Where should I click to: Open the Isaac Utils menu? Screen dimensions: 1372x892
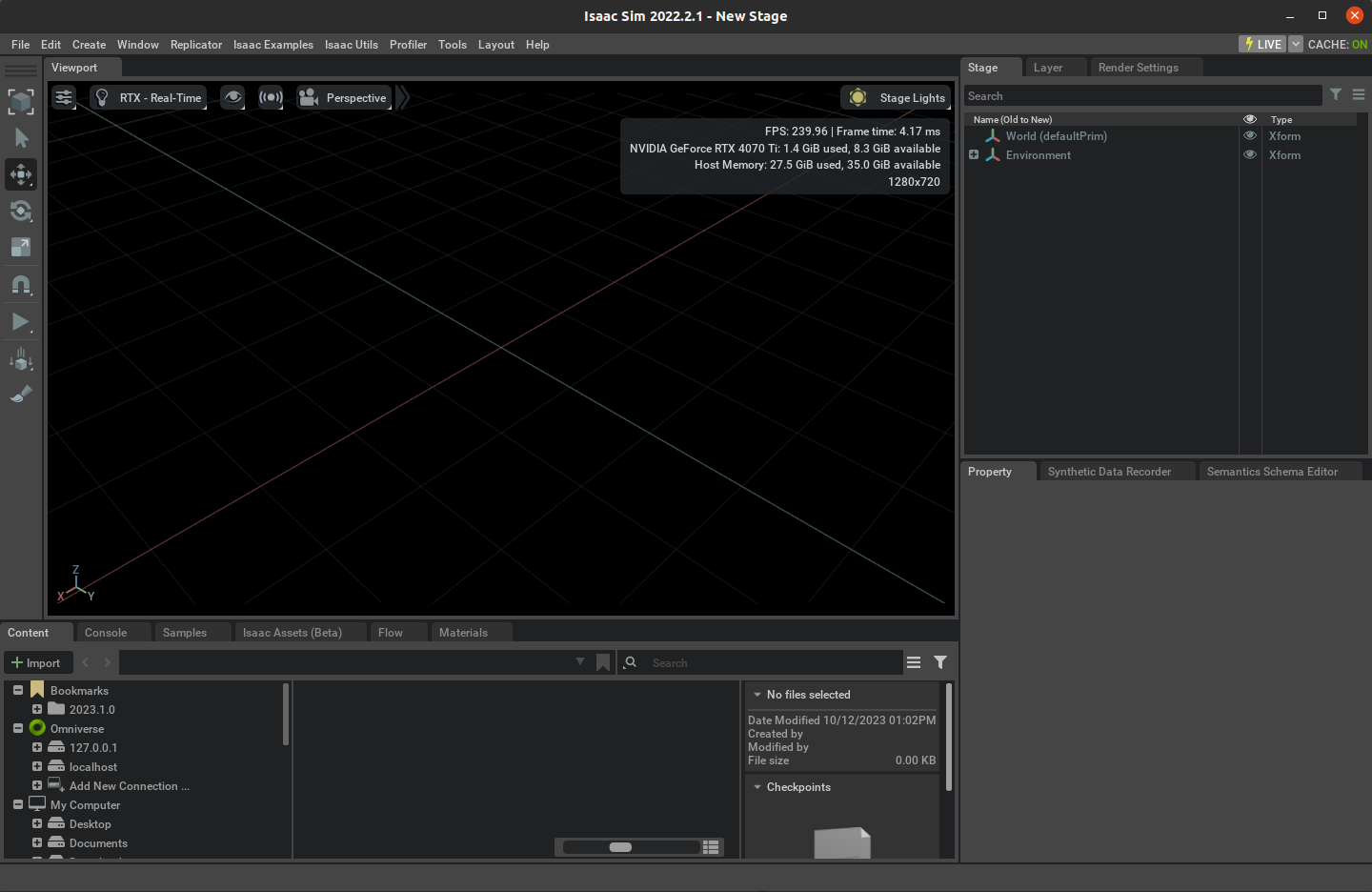point(352,45)
